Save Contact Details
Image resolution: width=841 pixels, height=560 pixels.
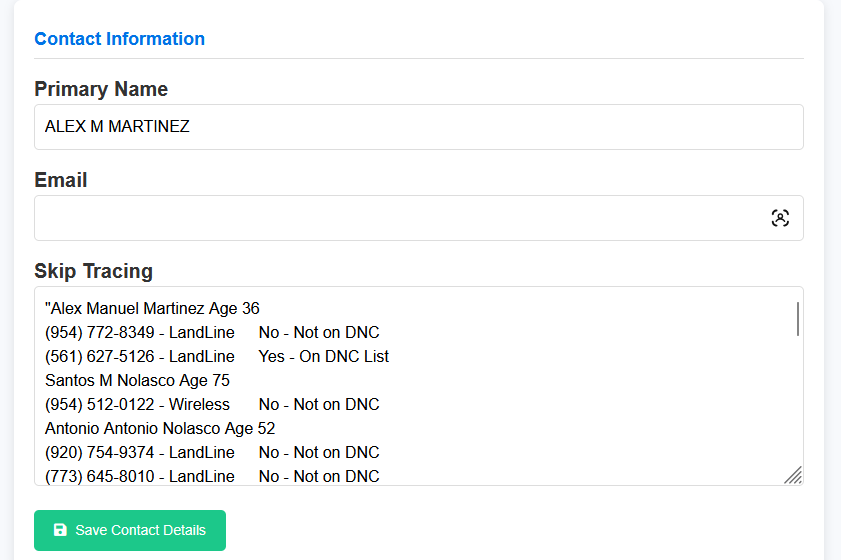(130, 530)
